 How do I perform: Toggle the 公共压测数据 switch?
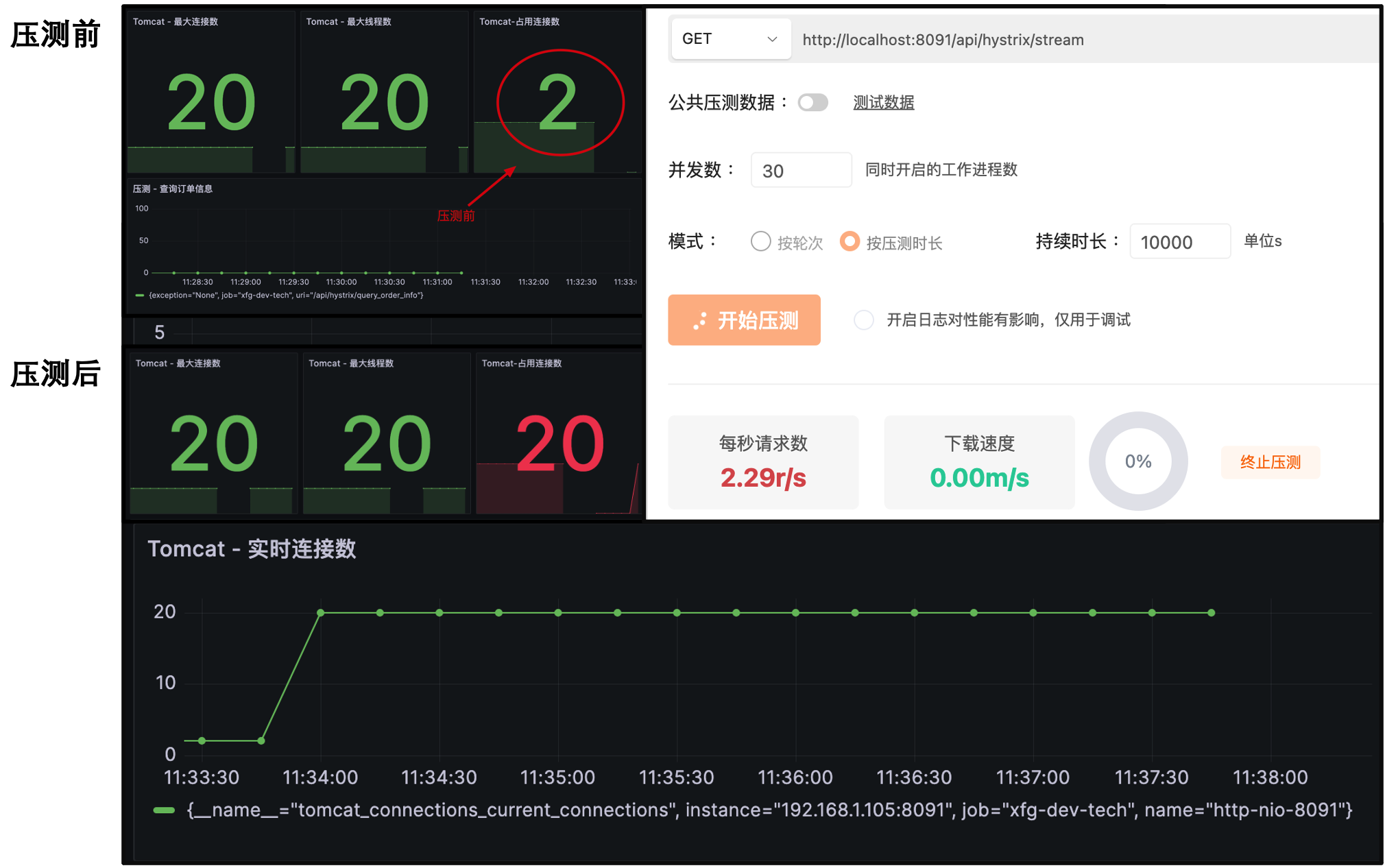813,103
